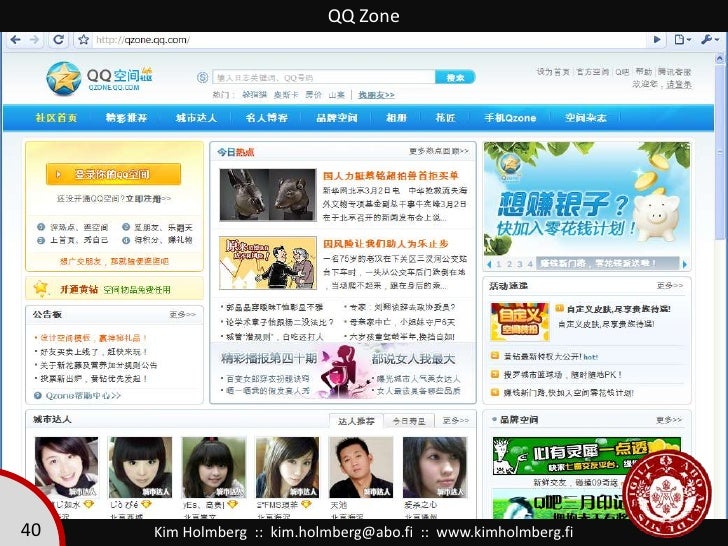Click the 请登录 login link
This screenshot has height=546, width=728.
pos(679,84)
